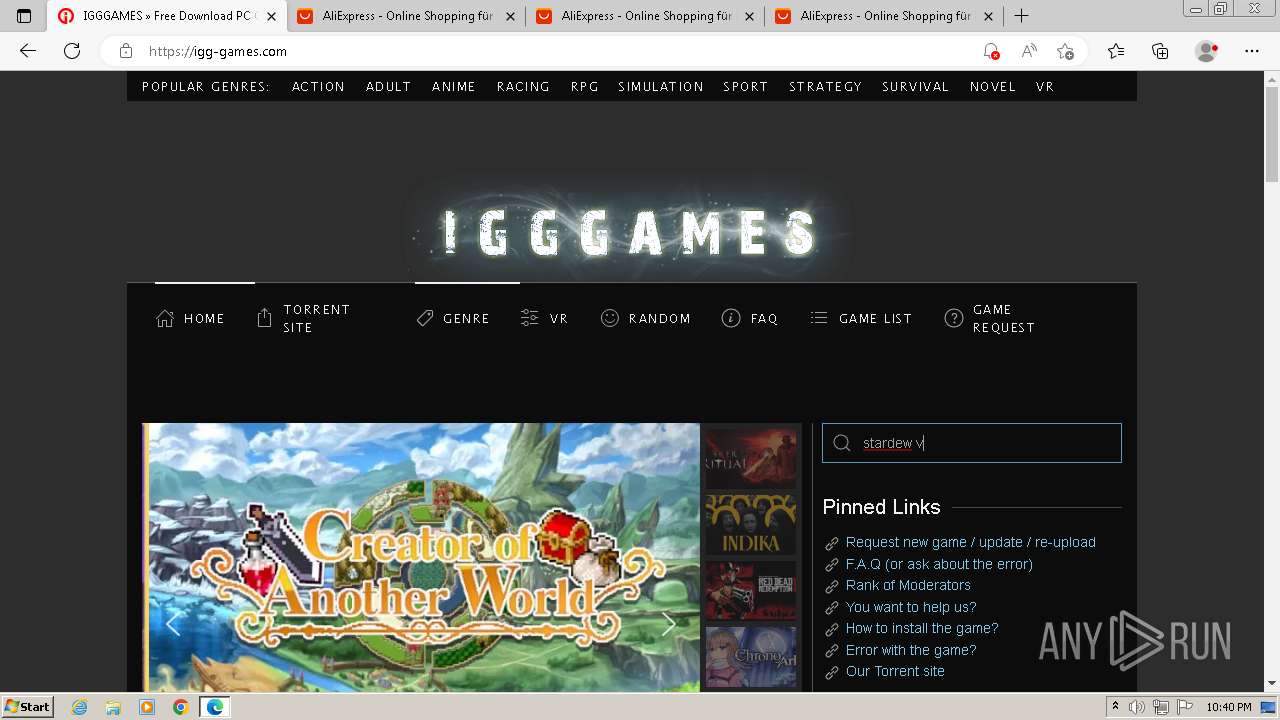This screenshot has height=720, width=1280.
Task: Click the page's vertical scrollbar thumb
Action: tap(1271, 134)
